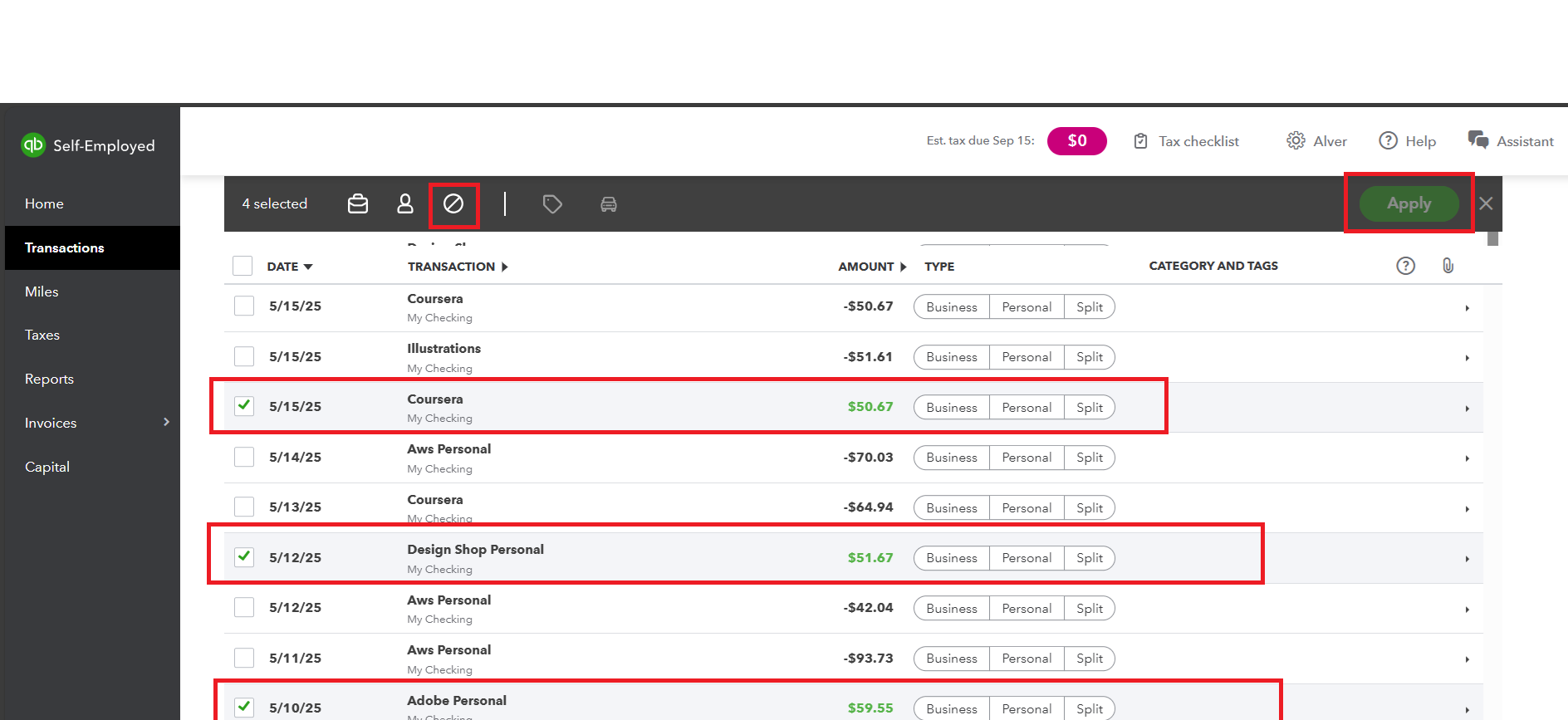Expand the Invoices submenu chevron
This screenshot has height=720, width=1568.
(x=166, y=422)
